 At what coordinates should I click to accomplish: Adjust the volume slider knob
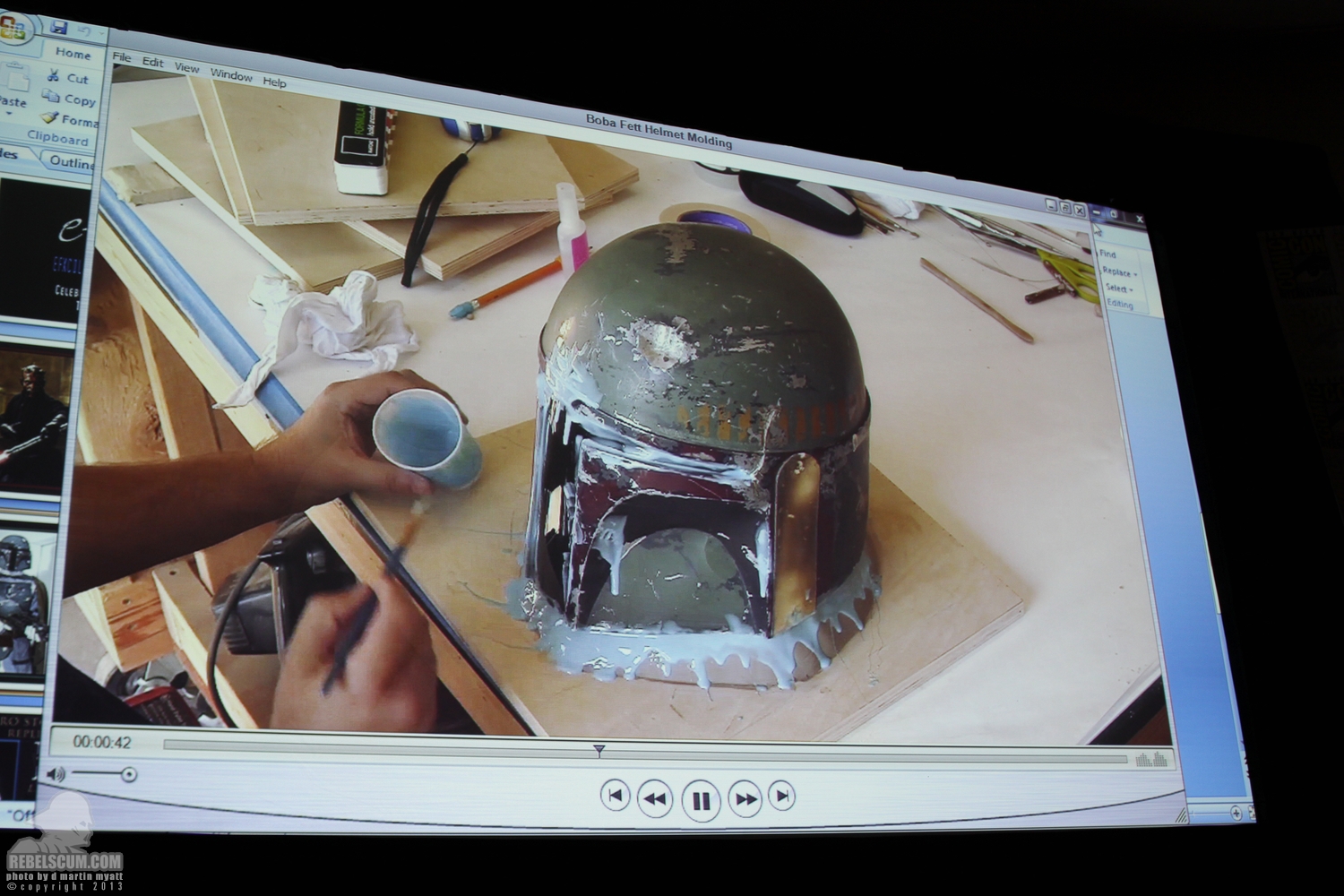pos(129,774)
